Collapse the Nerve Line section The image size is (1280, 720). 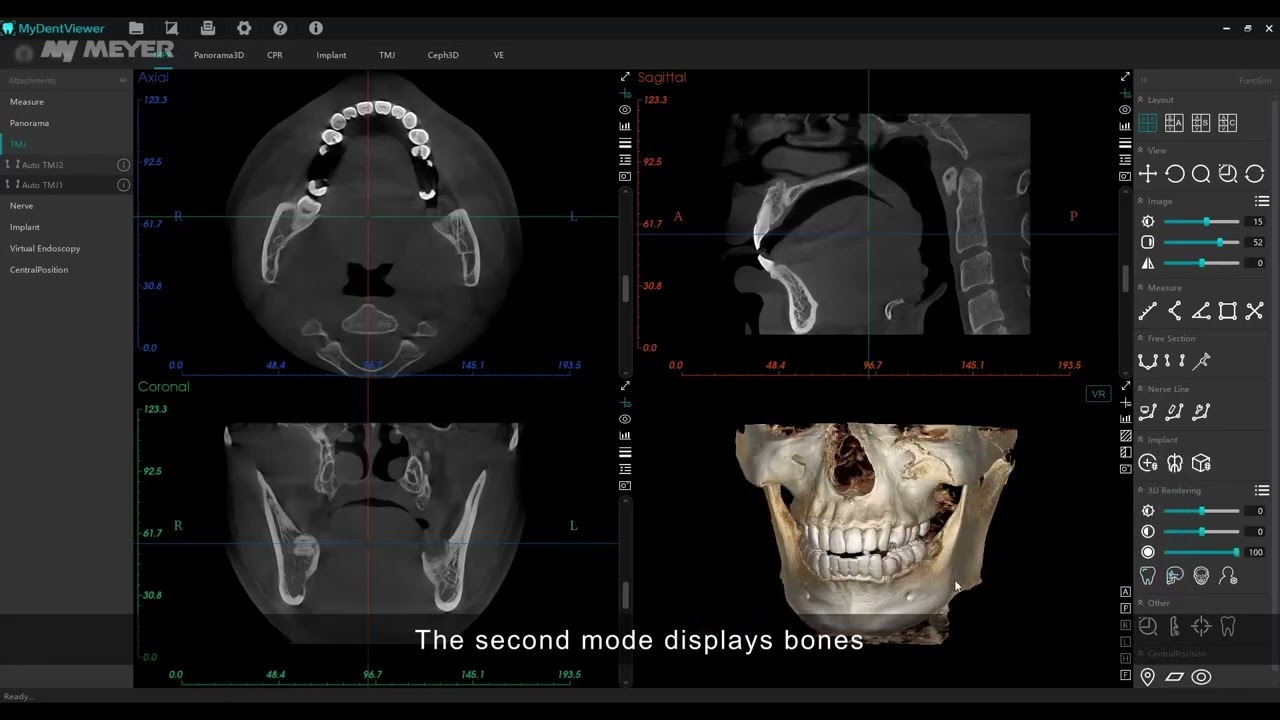[1141, 389]
